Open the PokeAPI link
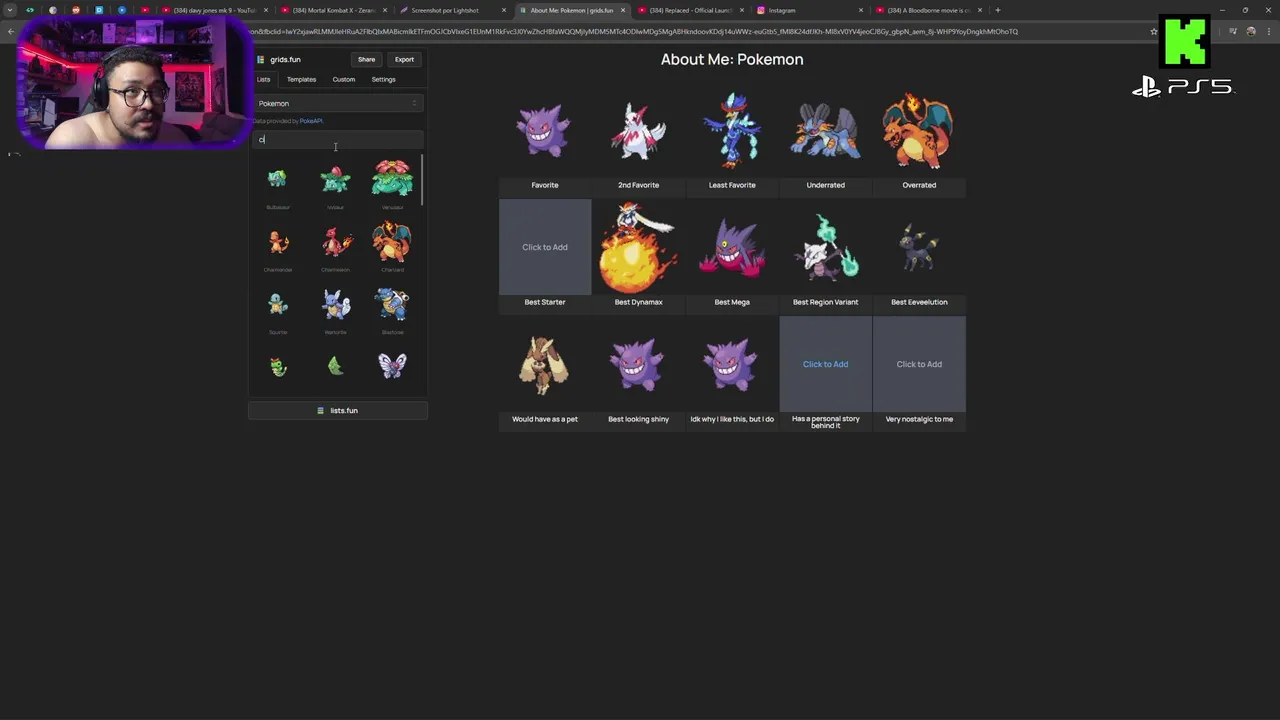1280x720 pixels. click(x=311, y=121)
